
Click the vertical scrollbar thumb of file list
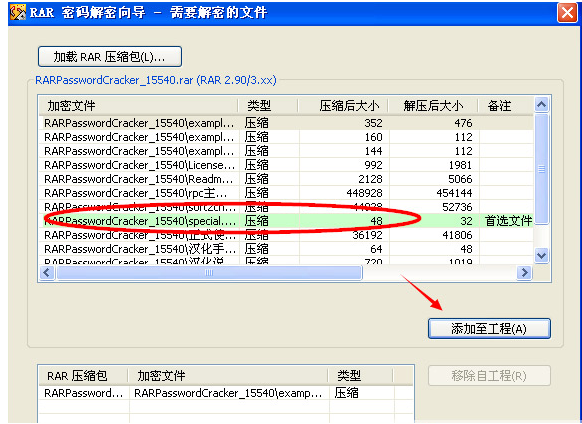[542, 169]
